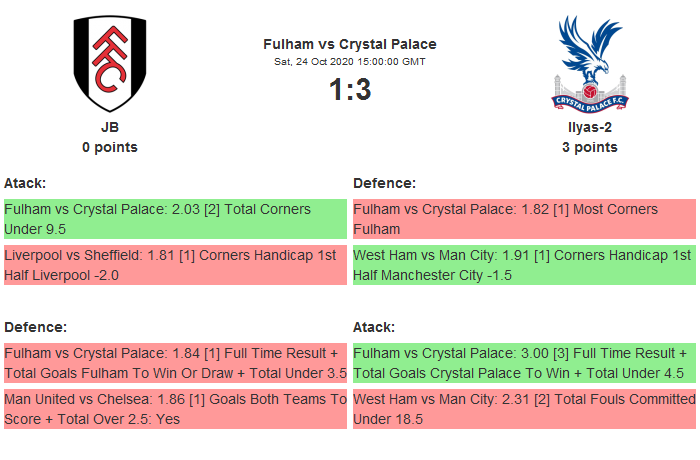Select the Fulham vs Crystal Palace title
Screen dimensions: 700x460
pos(350,44)
